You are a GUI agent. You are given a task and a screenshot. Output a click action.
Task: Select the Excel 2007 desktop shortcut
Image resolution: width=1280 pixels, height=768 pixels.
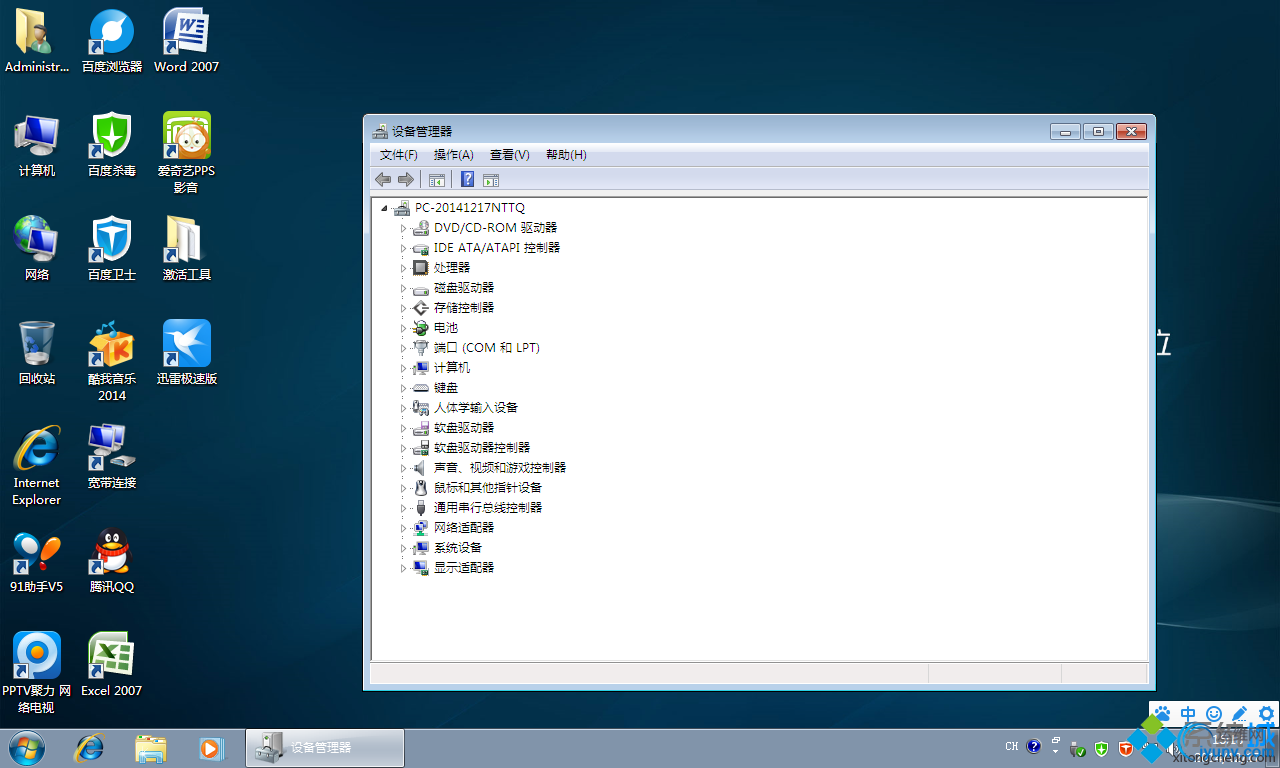[112, 666]
